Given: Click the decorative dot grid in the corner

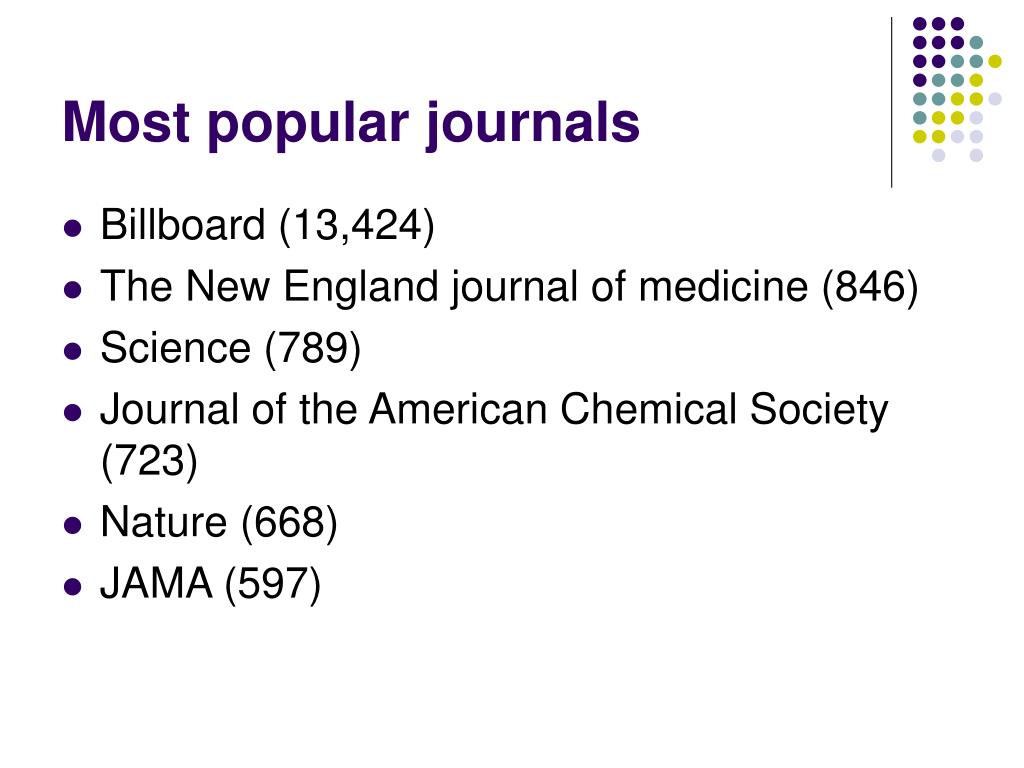Looking at the screenshot, I should (957, 89).
